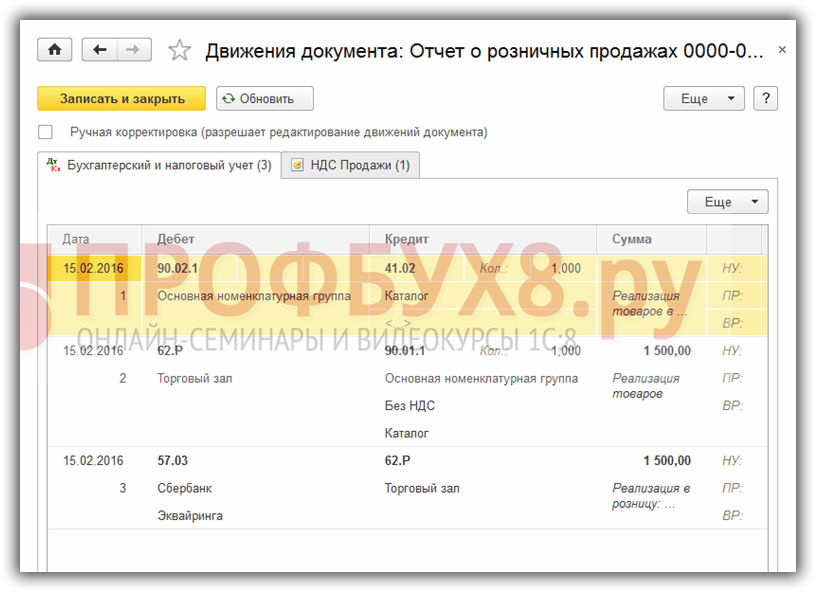Sort by the Дата column header
This screenshot has width=816, height=592.
pyautogui.click(x=76, y=239)
